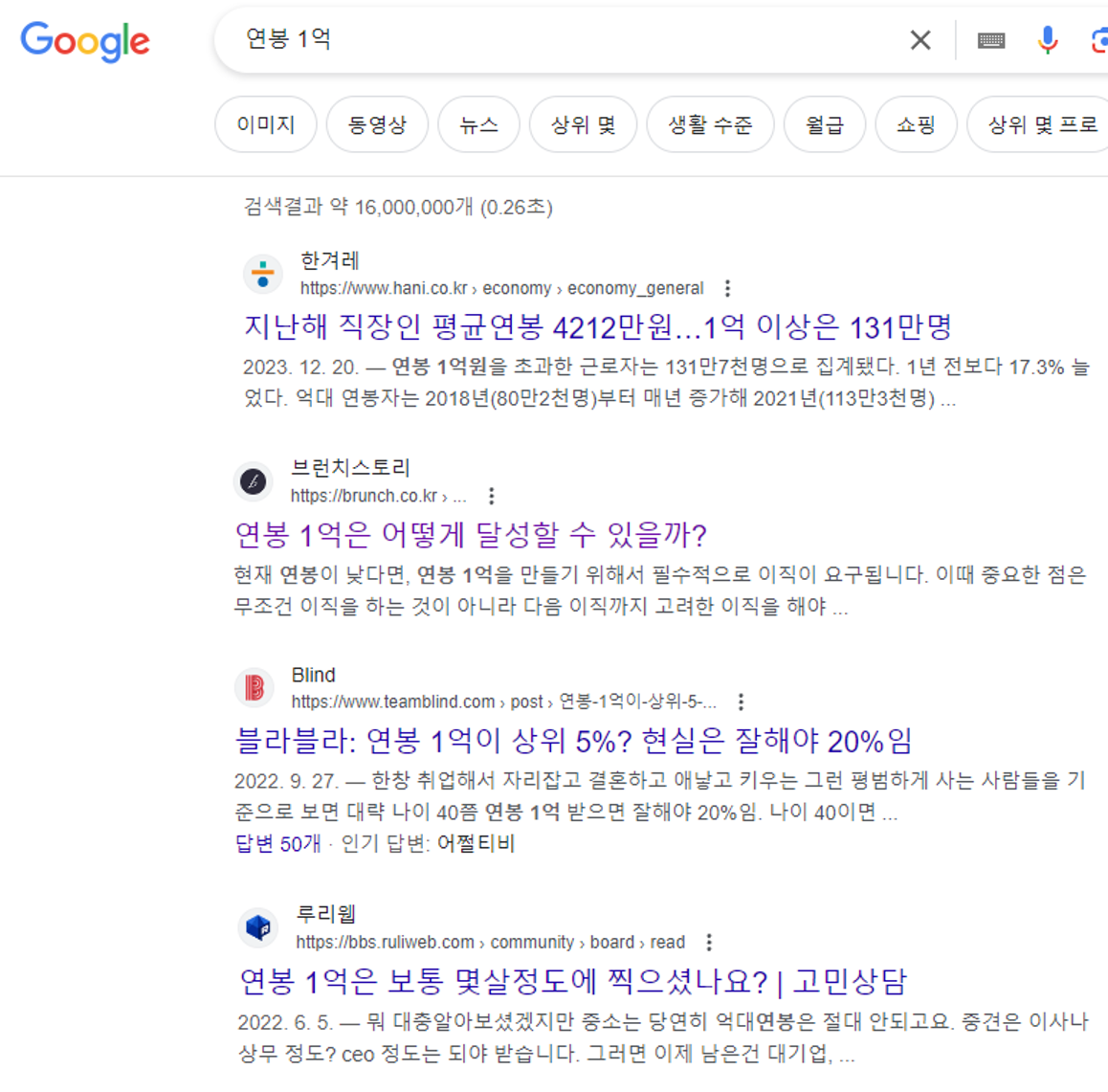Screen dimensions: 1108x1092
Task: Open the on-screen keyboard icon
Action: pos(992,40)
